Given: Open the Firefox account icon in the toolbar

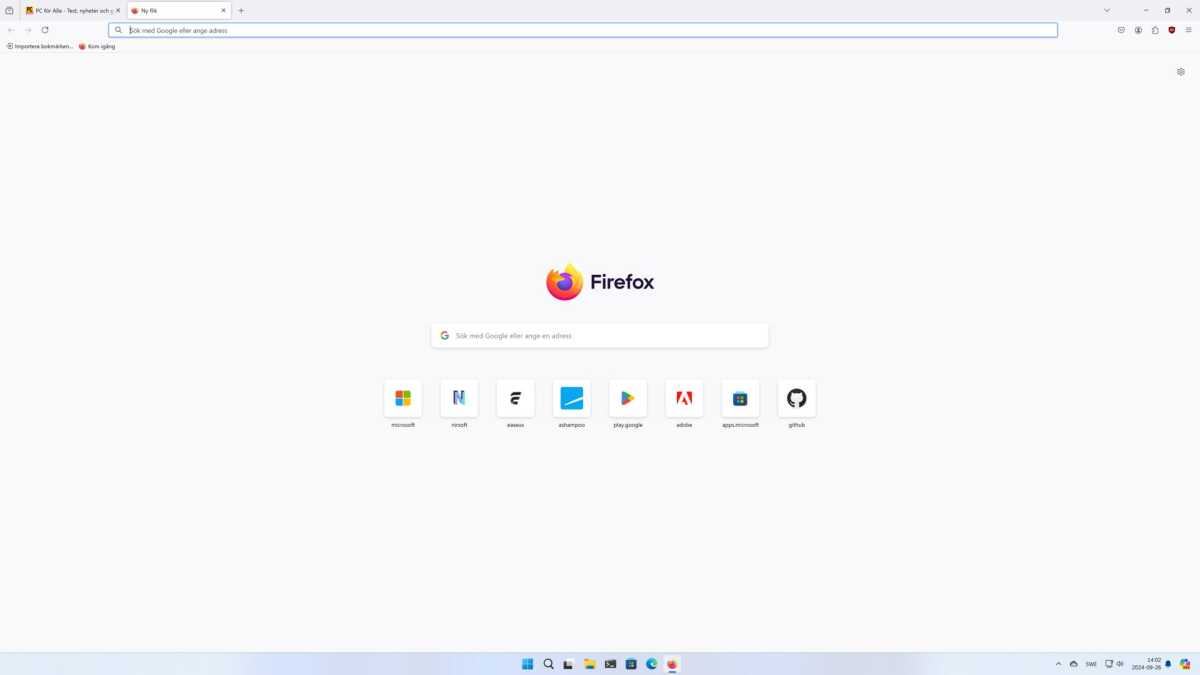Looking at the screenshot, I should coord(1137,30).
